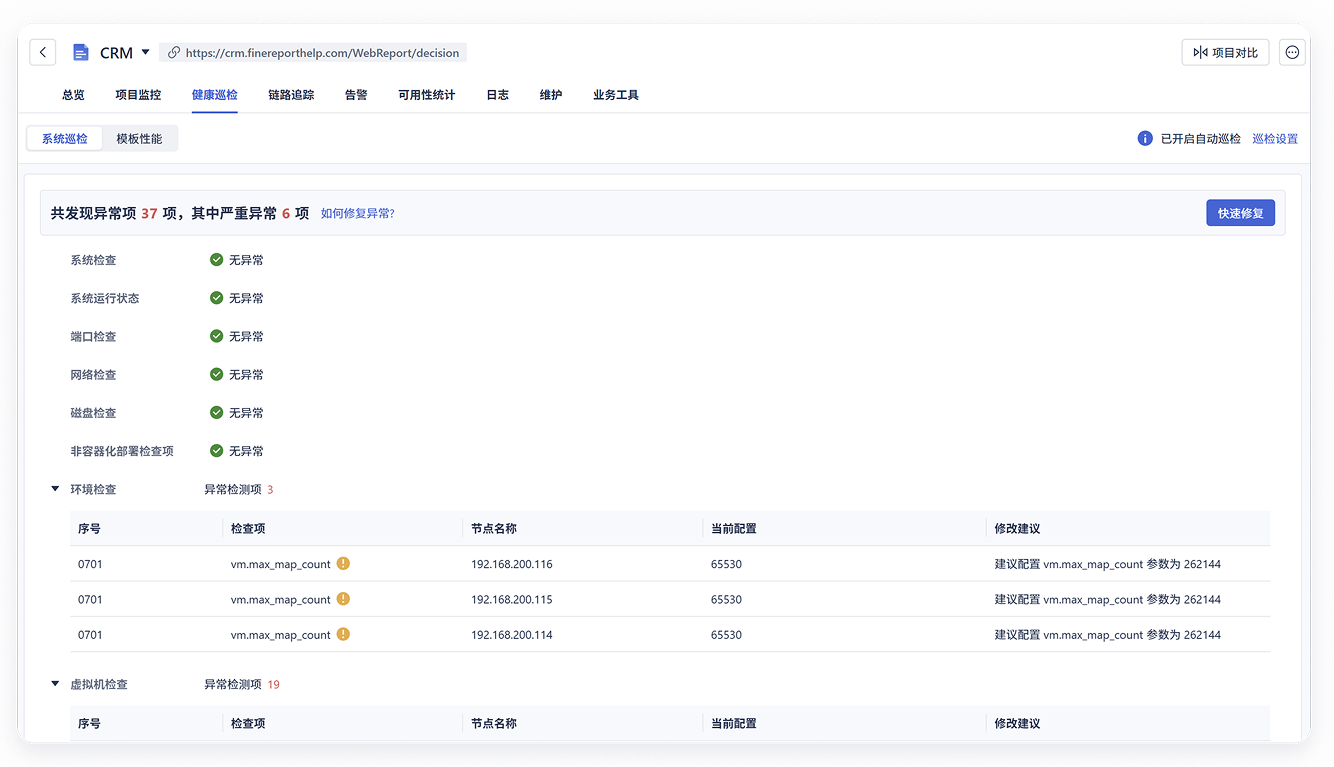
Task: Collapse the 环境检查 section
Action: (55, 489)
